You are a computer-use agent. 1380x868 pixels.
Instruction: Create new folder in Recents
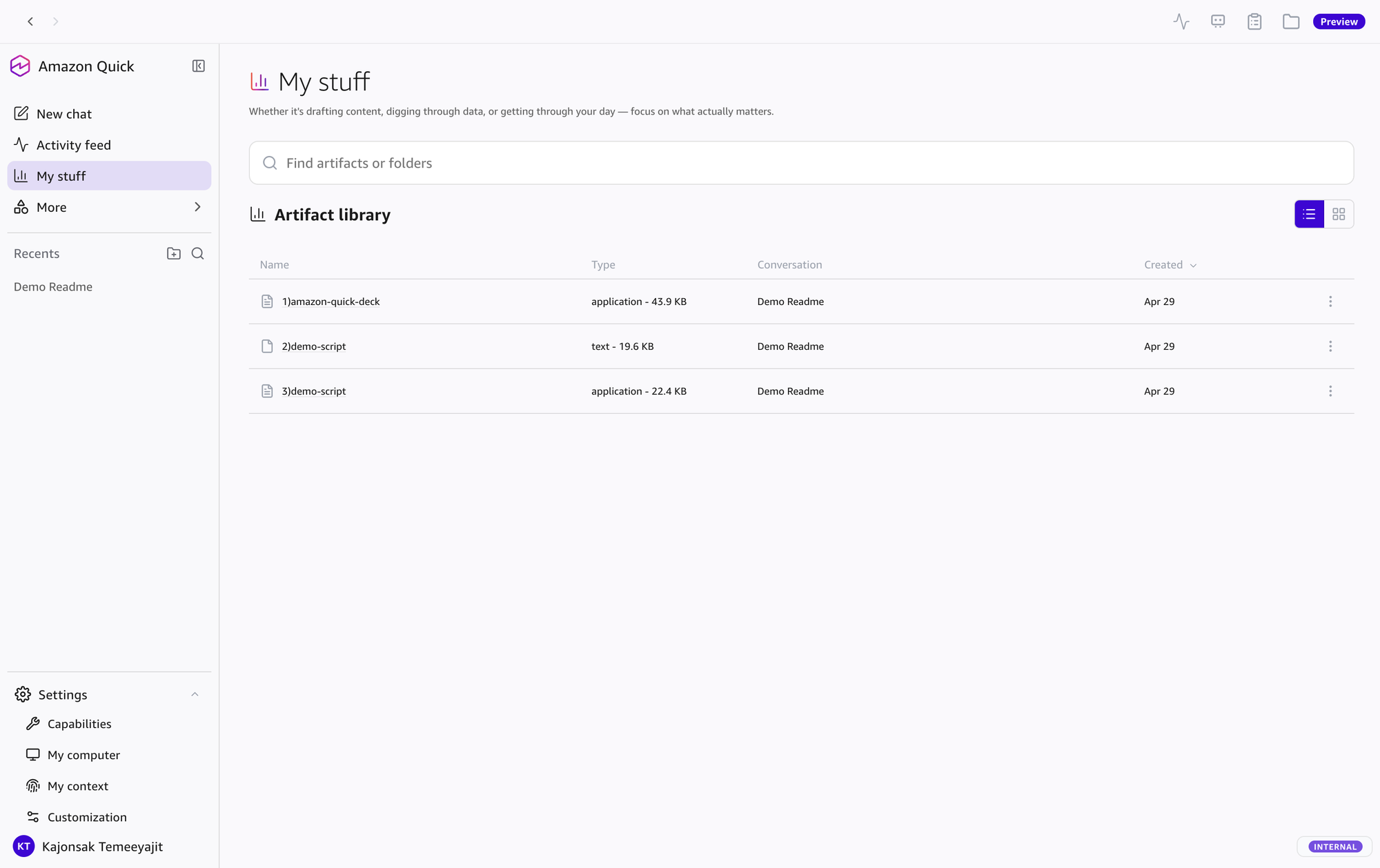(x=174, y=253)
